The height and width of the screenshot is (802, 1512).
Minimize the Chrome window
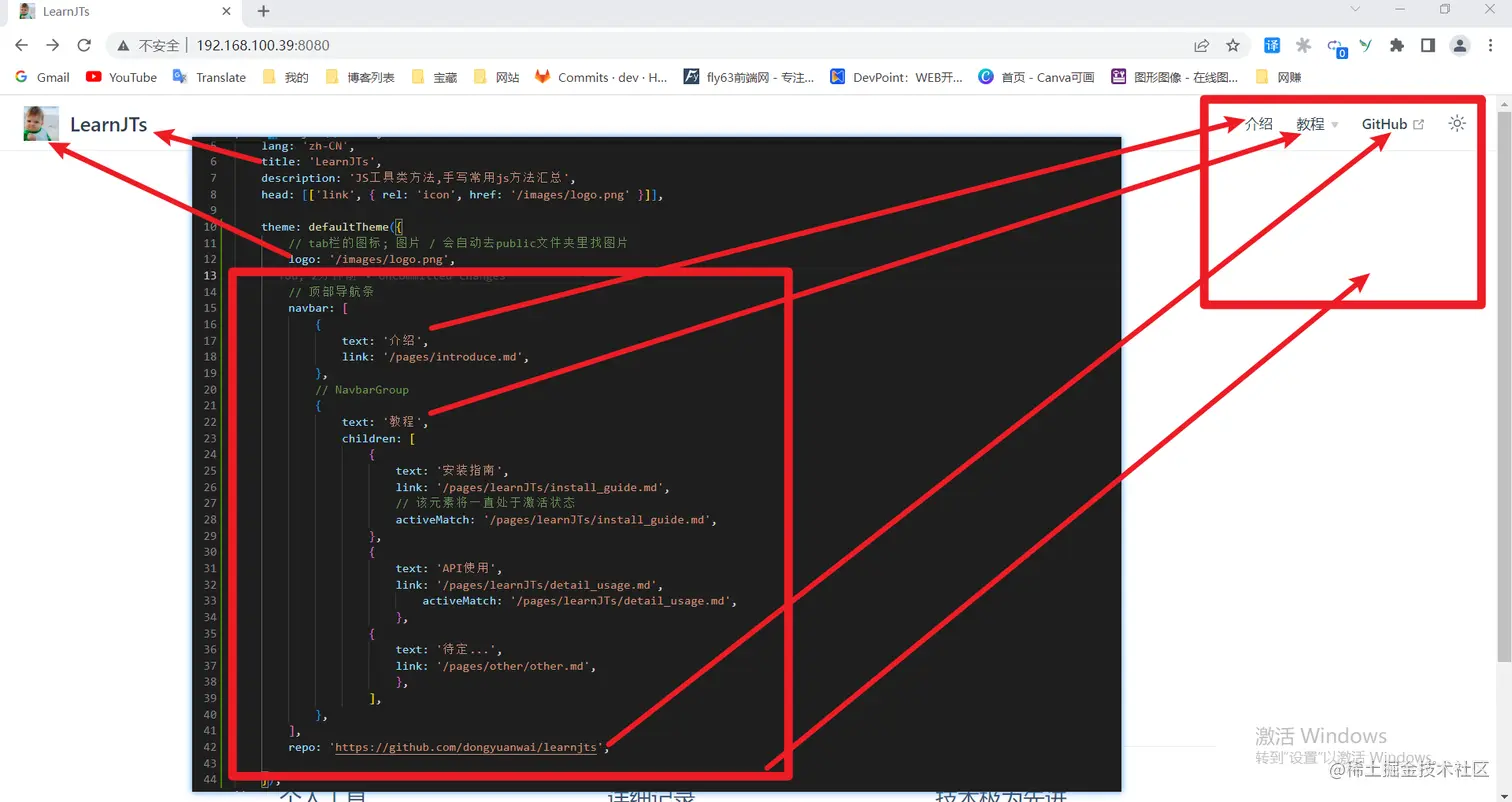click(1399, 9)
